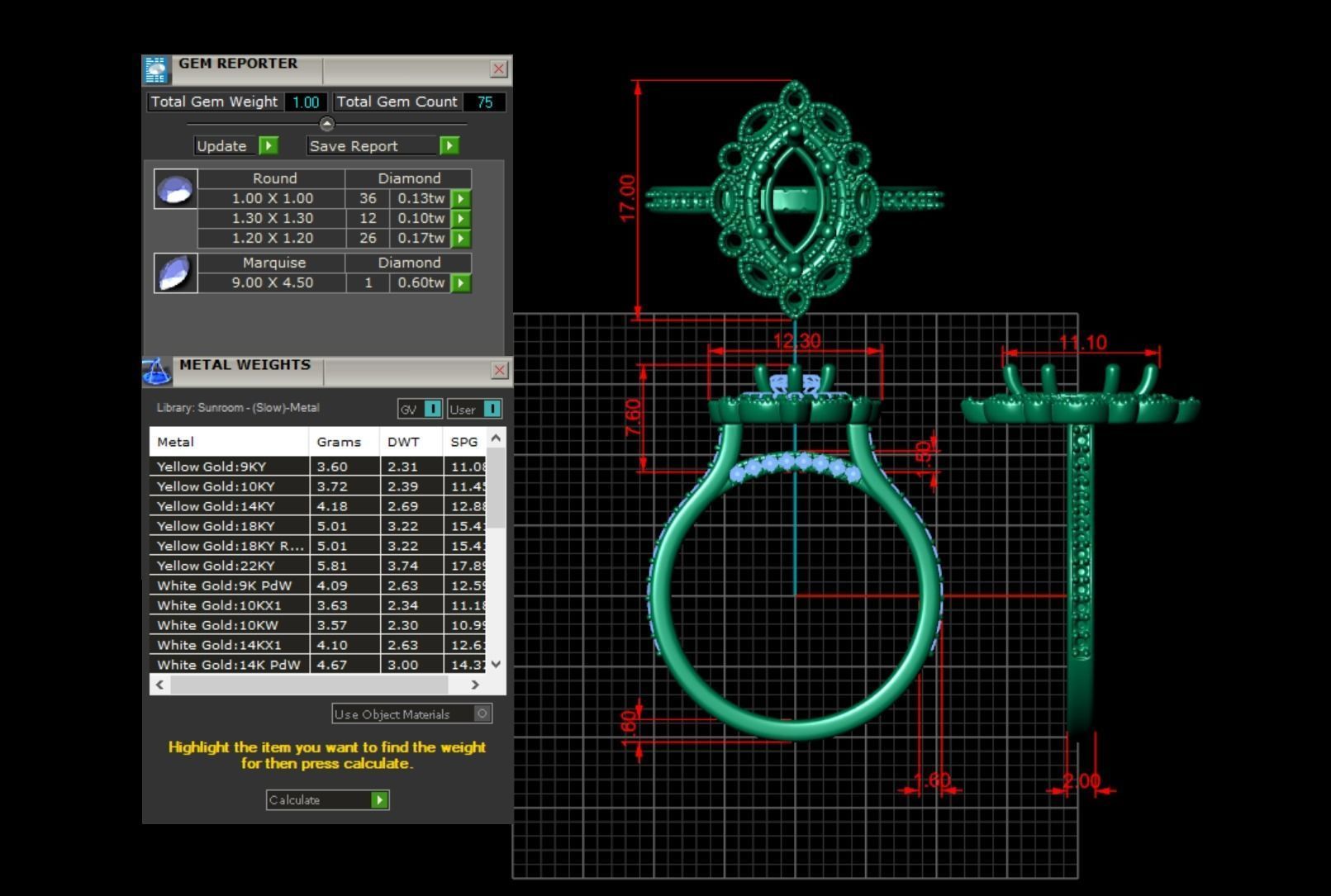Click the green arrow for 0.60tw marquise row
1331x896 pixels.
[462, 282]
